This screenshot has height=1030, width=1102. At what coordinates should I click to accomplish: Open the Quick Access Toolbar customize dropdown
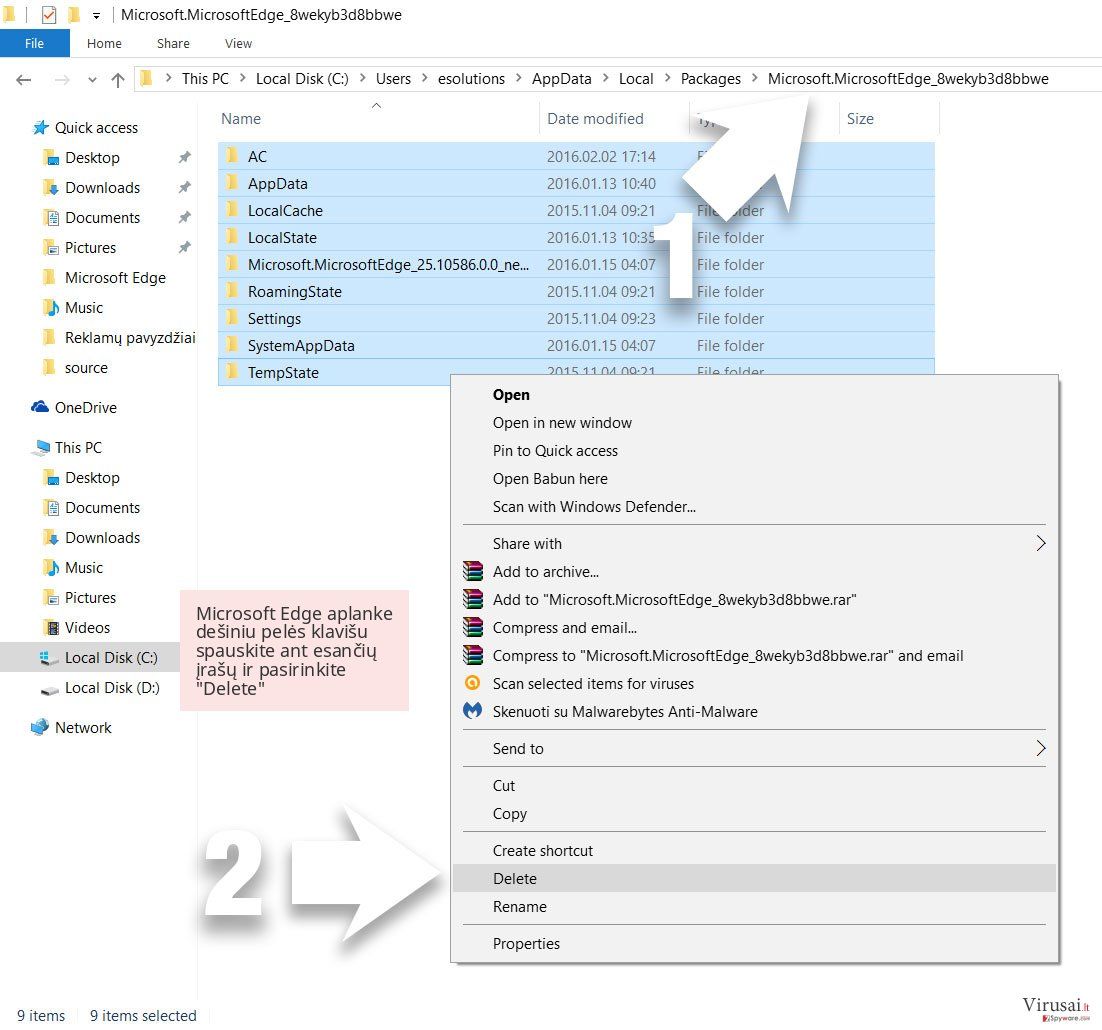tap(96, 15)
